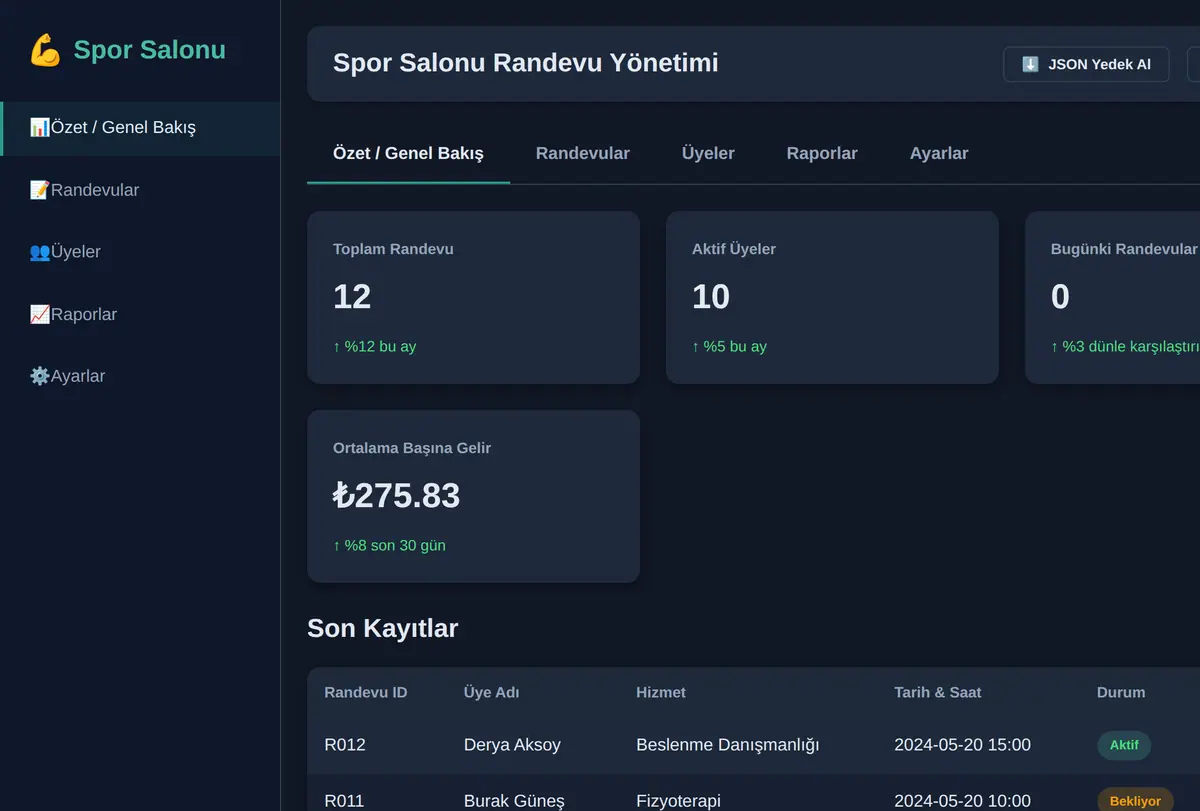
Task: Click the Ortalama Başına Gelir label
Action: click(x=412, y=448)
